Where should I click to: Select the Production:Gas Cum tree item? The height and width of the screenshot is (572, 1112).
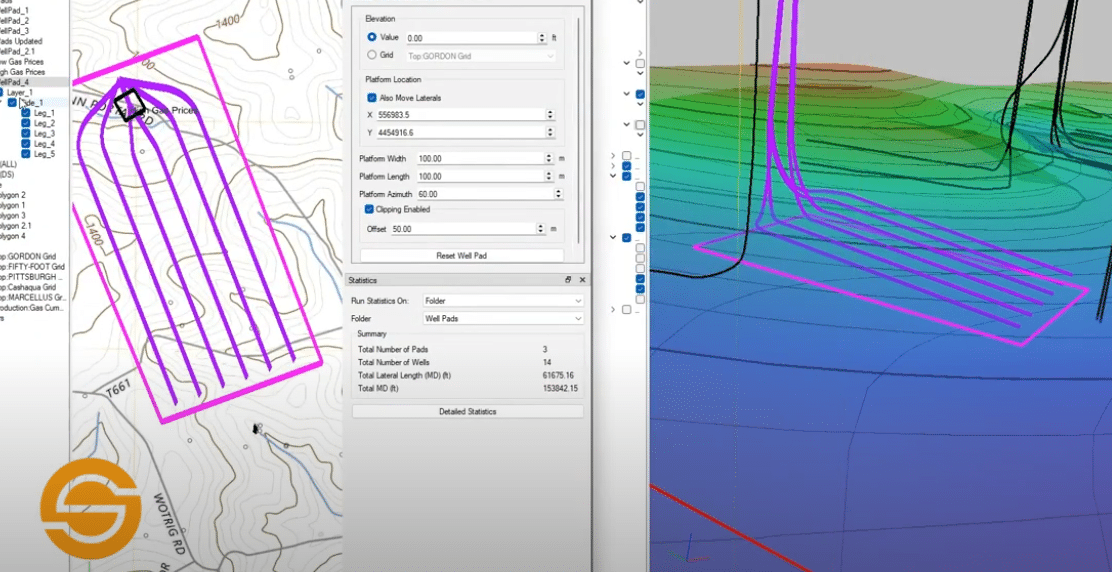[x=33, y=308]
